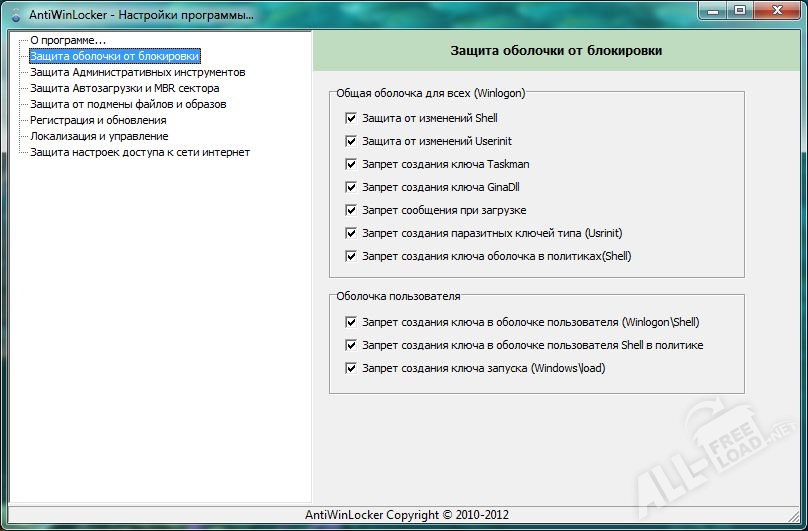
Task: Disable shell key in policies (Shell) checkbox
Action: click(351, 256)
